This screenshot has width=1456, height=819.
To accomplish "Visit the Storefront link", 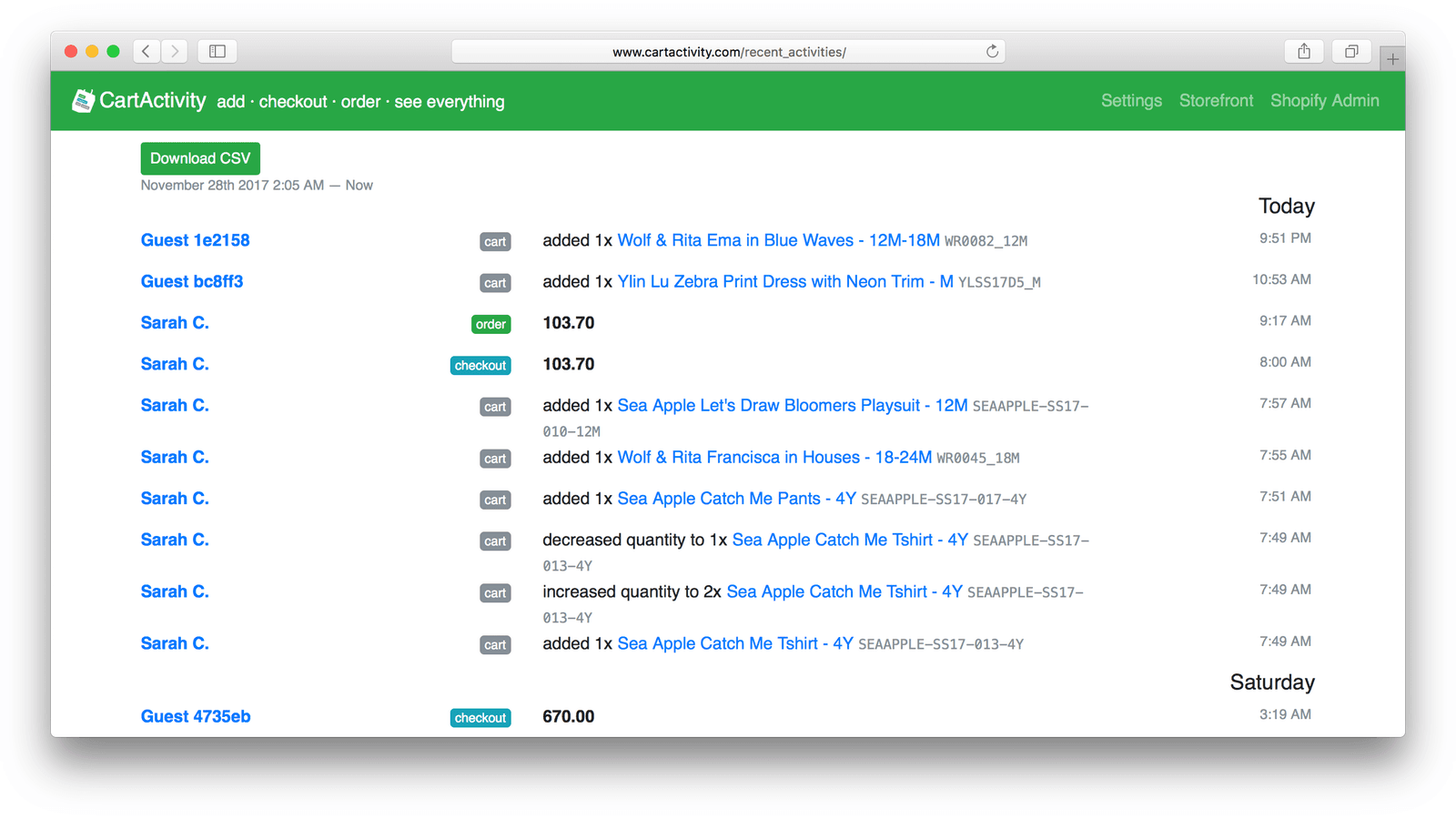I will 1216,101.
